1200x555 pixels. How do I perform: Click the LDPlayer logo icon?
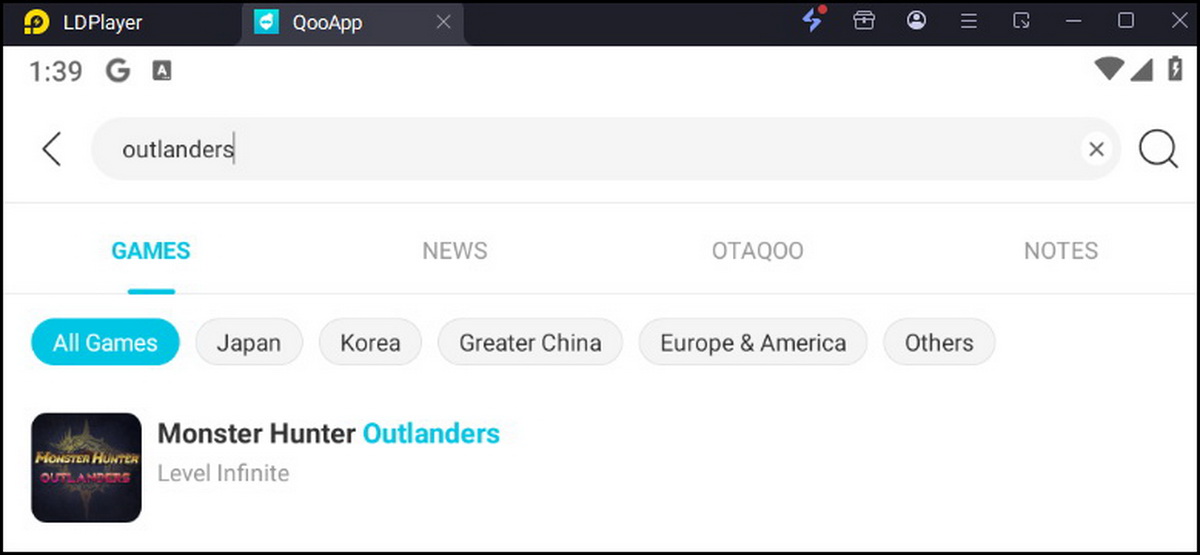(x=37, y=22)
